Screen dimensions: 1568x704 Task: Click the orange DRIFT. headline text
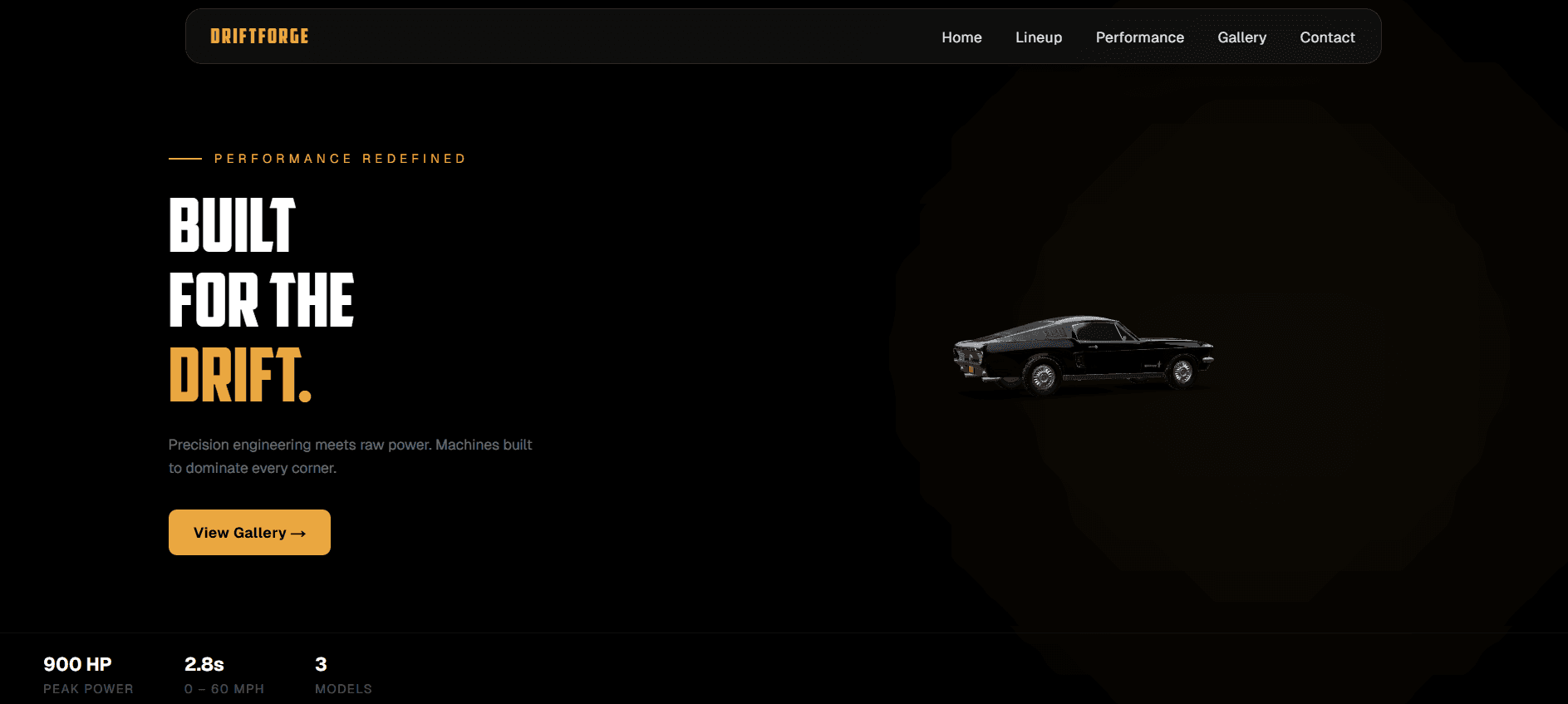pyautogui.click(x=240, y=375)
